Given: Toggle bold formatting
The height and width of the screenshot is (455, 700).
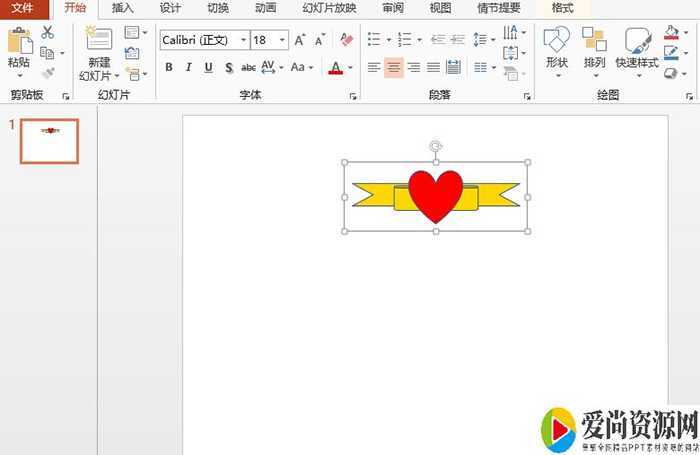Looking at the screenshot, I should coord(168,68).
